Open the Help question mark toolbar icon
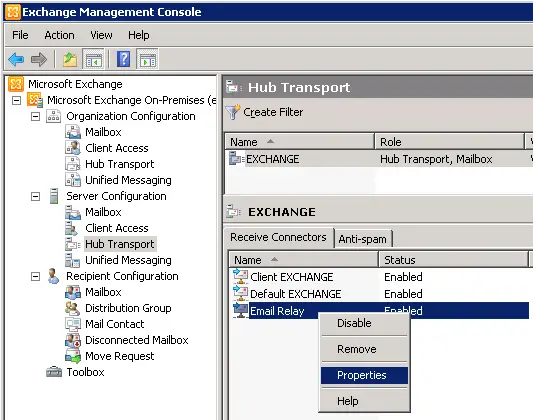533x420 pixels. click(x=123, y=59)
